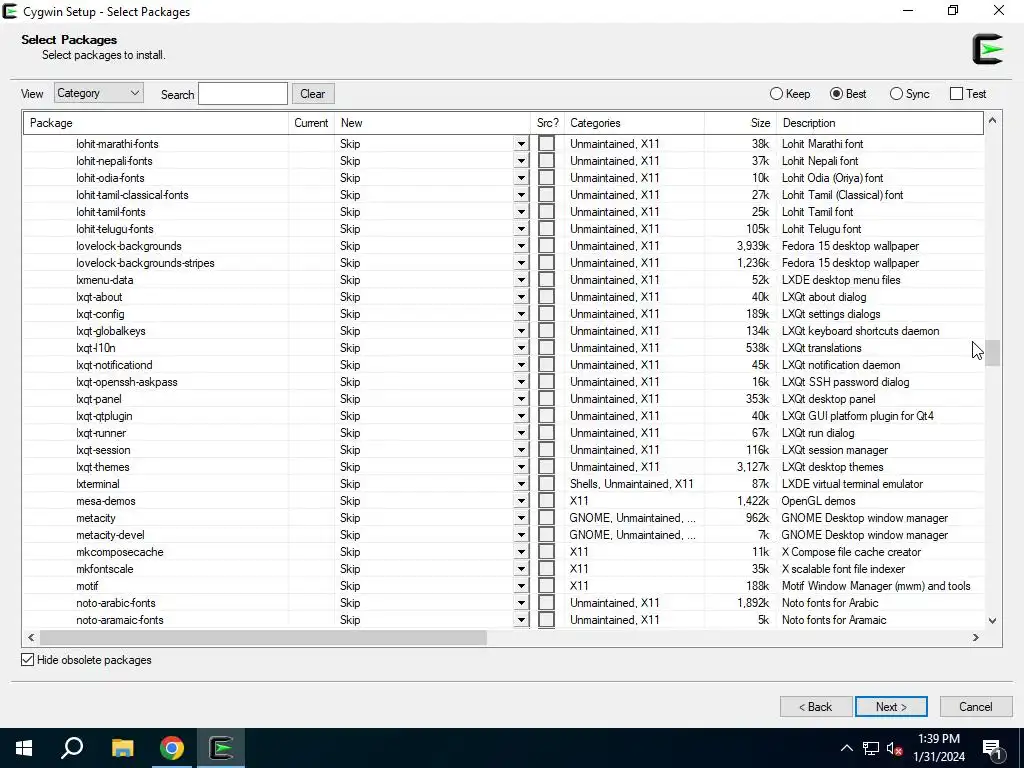Screen dimensions: 1024x768
Task: Open version dropdown for metacity
Action: [x=521, y=518]
